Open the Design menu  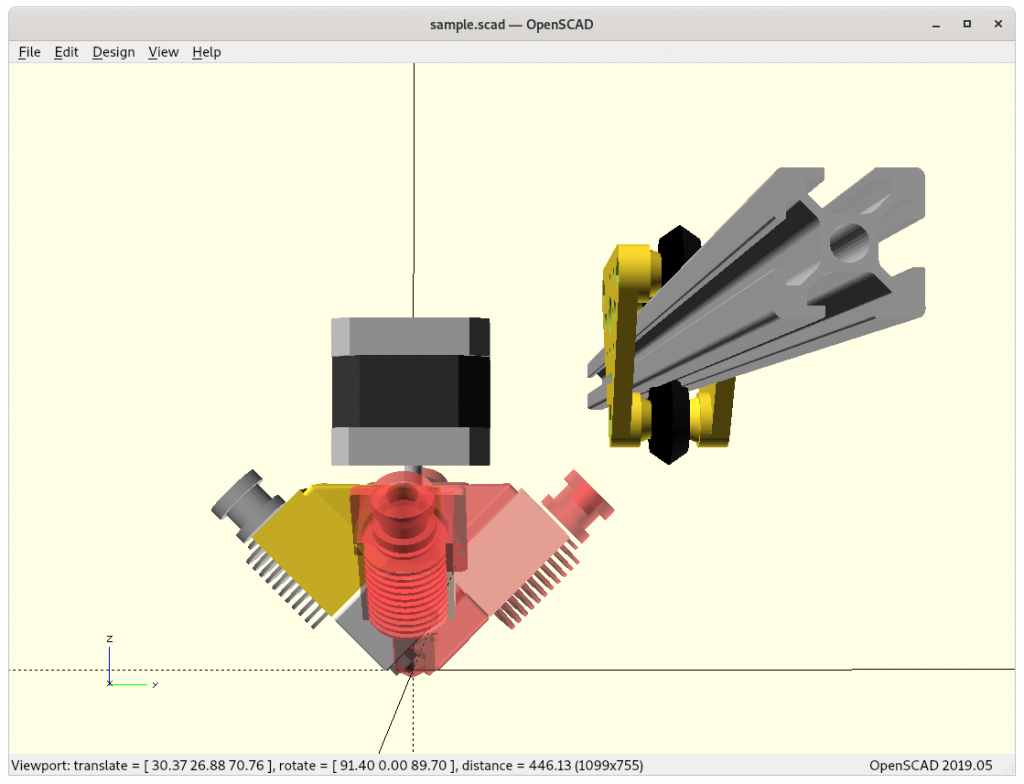point(114,52)
